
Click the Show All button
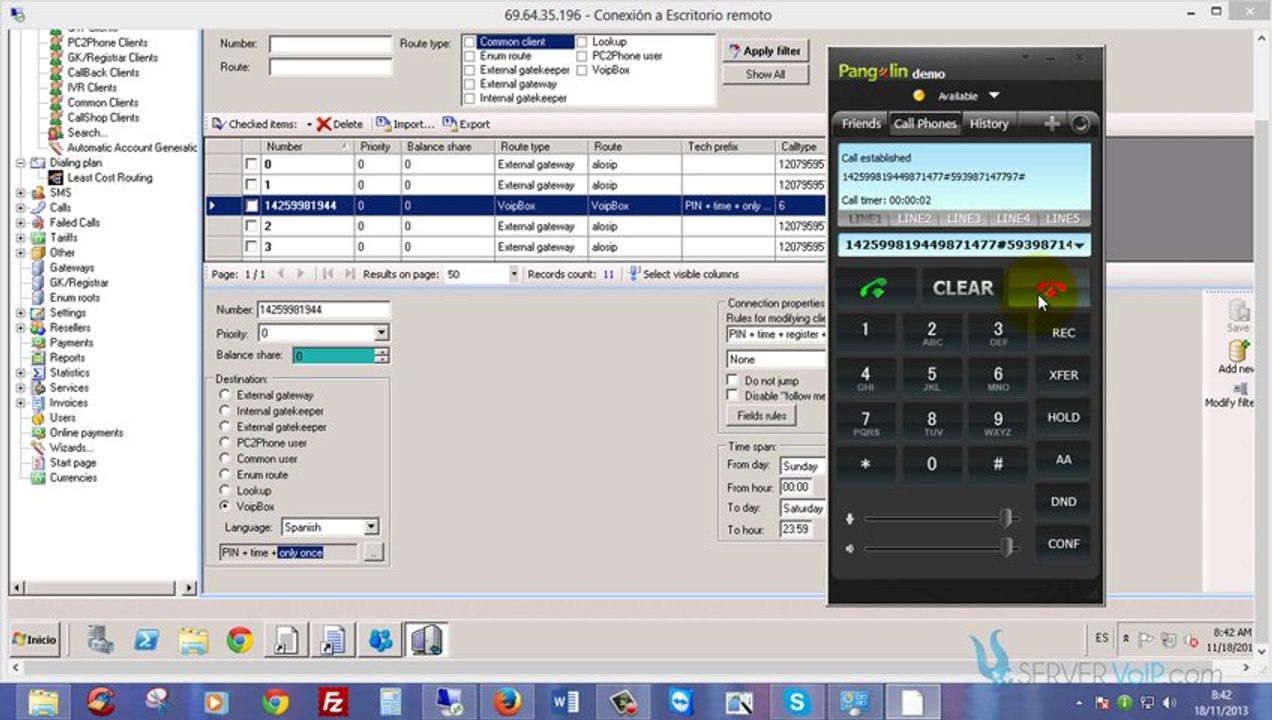tap(765, 74)
